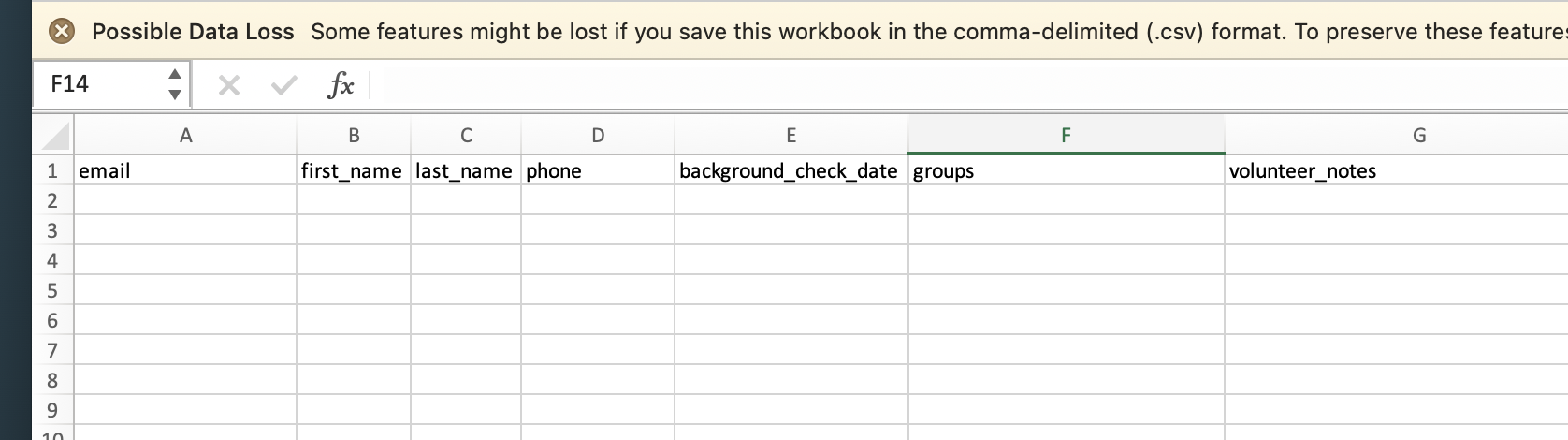Image resolution: width=1568 pixels, height=440 pixels.
Task: Click the confirm entry checkmark icon
Action: (x=283, y=86)
